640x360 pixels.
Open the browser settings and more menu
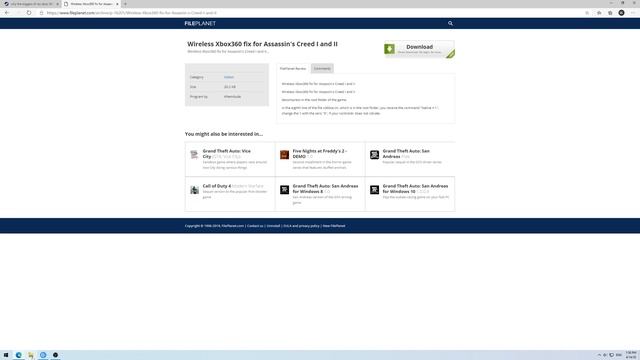(633, 13)
